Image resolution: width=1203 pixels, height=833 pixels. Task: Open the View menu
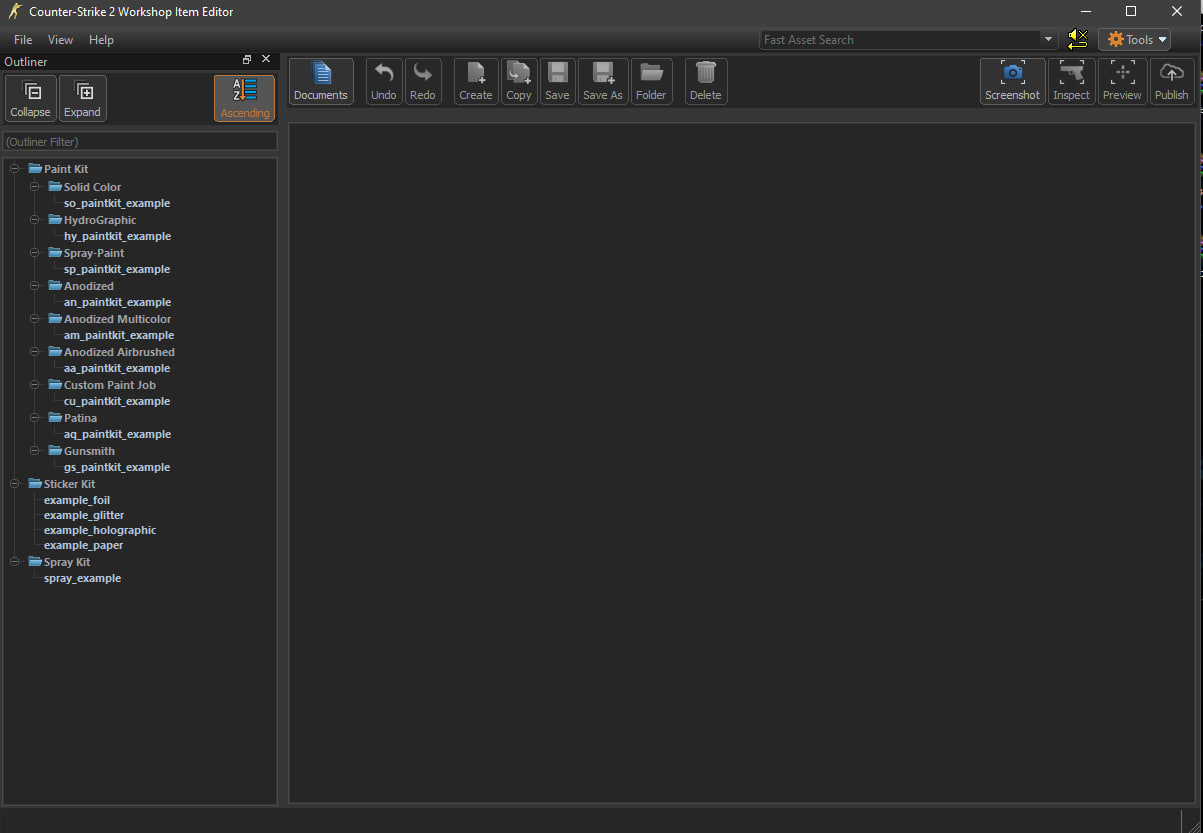pos(60,40)
